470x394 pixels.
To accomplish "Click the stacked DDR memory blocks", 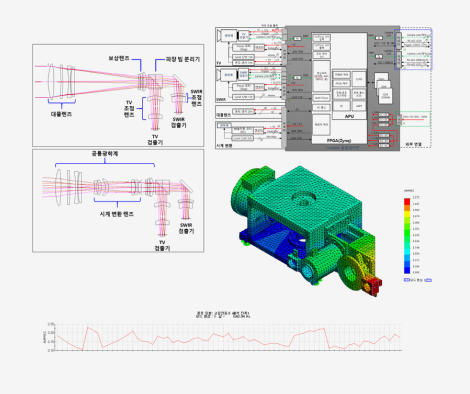I will point(383,88).
